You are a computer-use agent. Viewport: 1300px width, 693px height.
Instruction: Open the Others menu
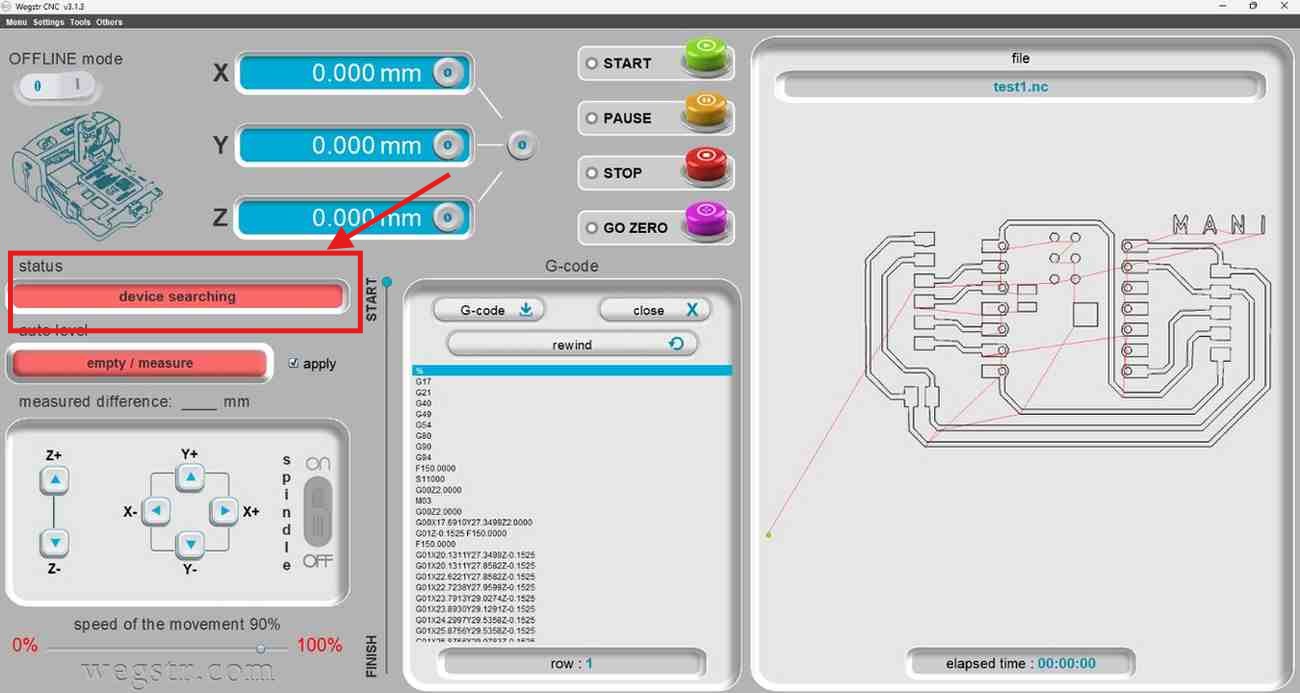(x=109, y=22)
